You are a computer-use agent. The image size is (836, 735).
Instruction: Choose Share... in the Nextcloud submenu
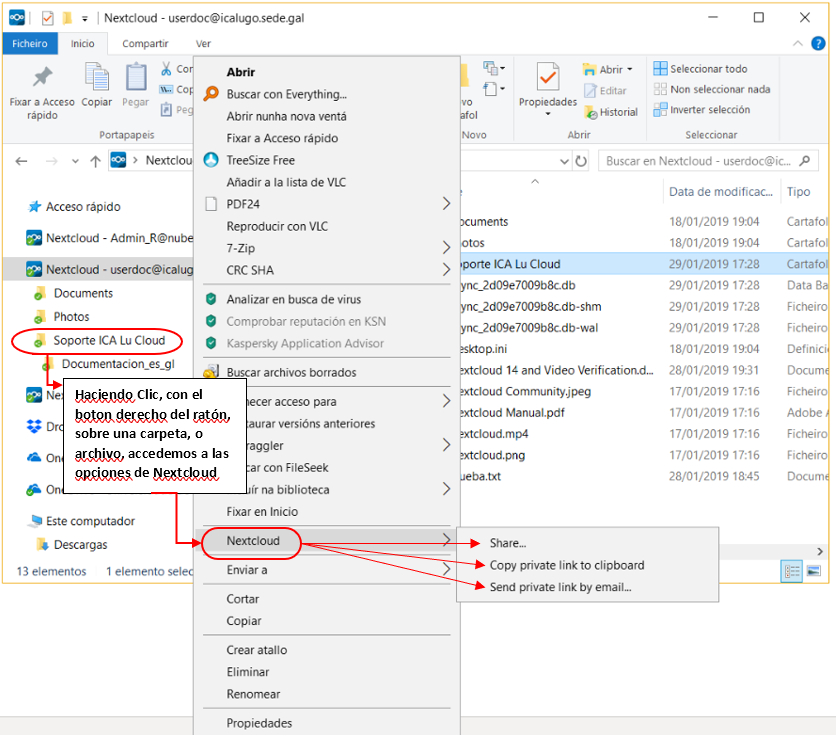[x=508, y=543]
